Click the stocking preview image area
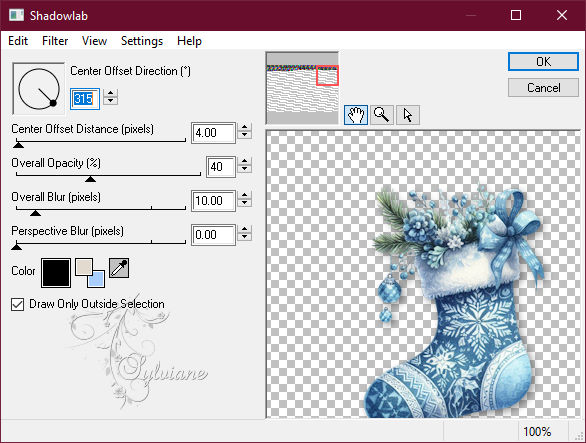The width and height of the screenshot is (586, 443). [x=423, y=274]
